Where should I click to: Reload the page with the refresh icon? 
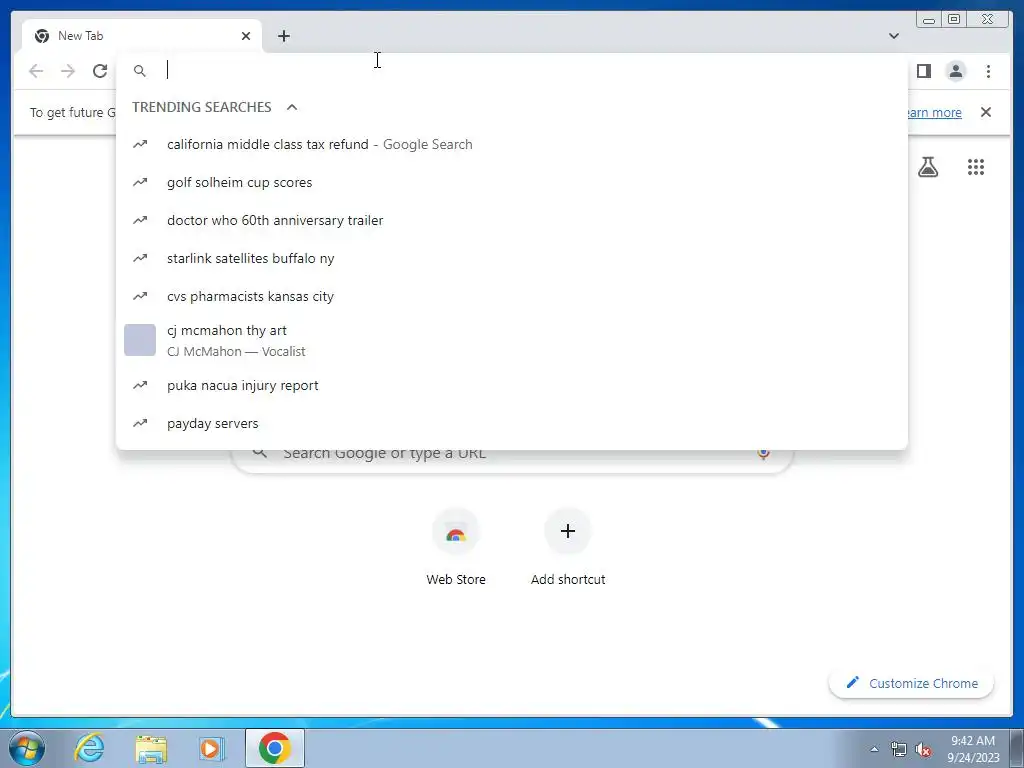point(100,71)
